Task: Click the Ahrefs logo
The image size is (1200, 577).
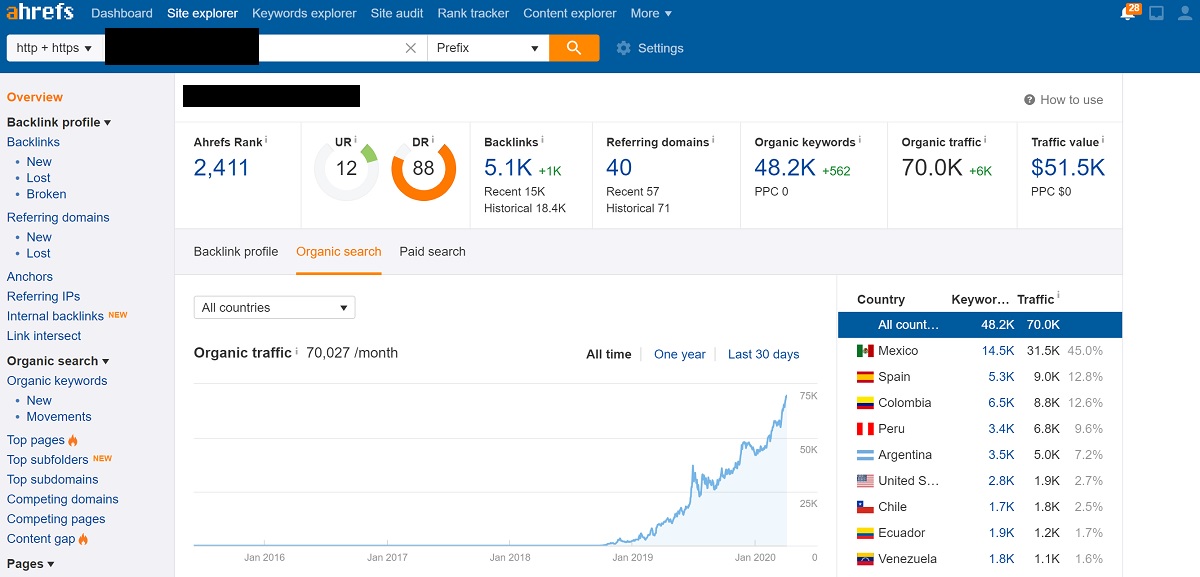Action: (x=41, y=13)
